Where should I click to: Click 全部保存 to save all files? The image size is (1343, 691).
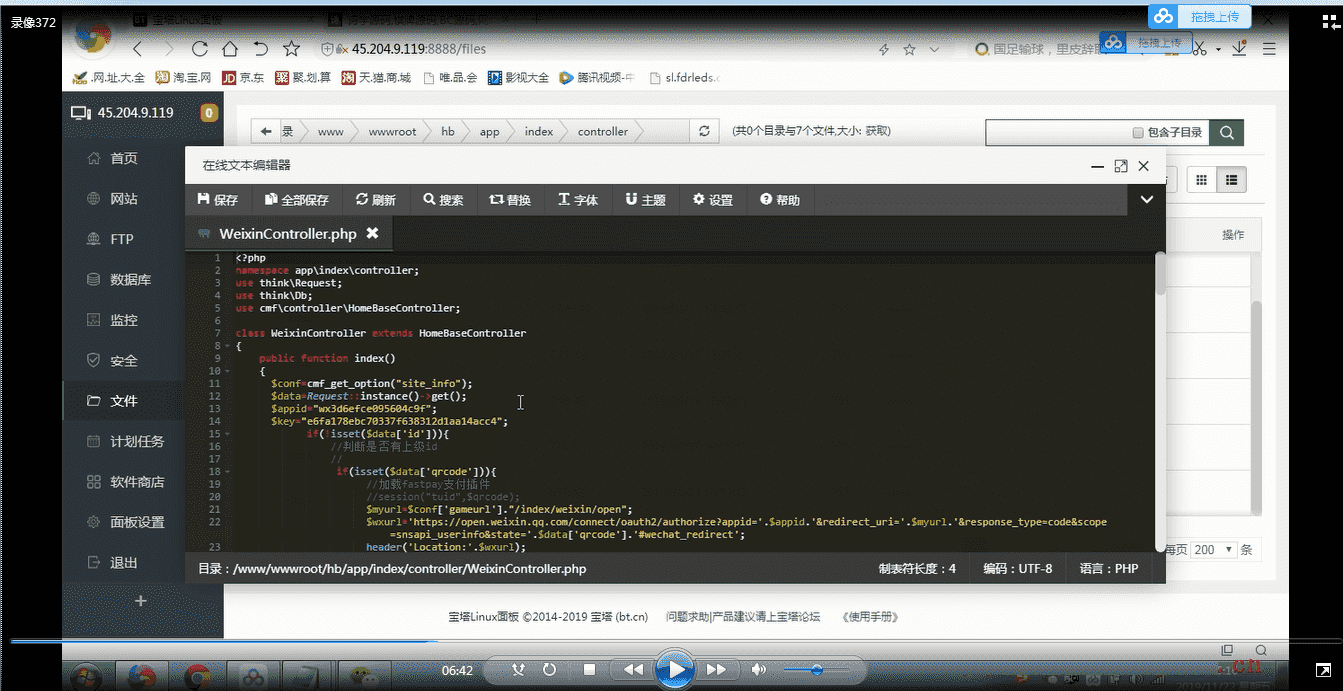tap(296, 200)
